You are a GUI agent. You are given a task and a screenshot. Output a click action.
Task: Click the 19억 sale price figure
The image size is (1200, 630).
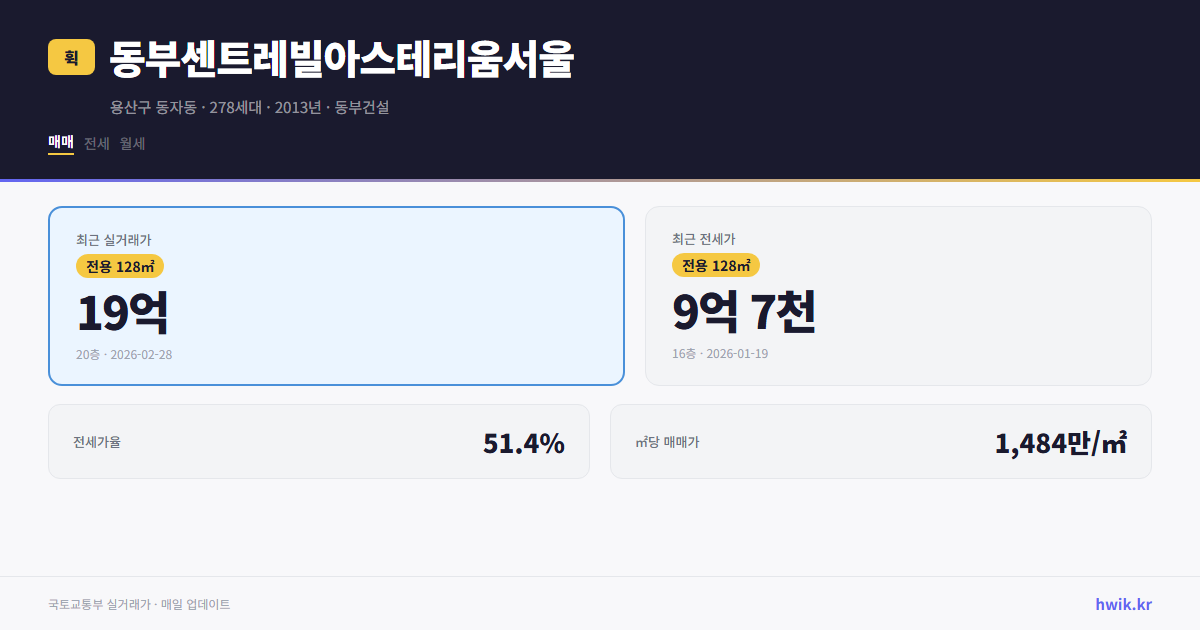pos(124,311)
